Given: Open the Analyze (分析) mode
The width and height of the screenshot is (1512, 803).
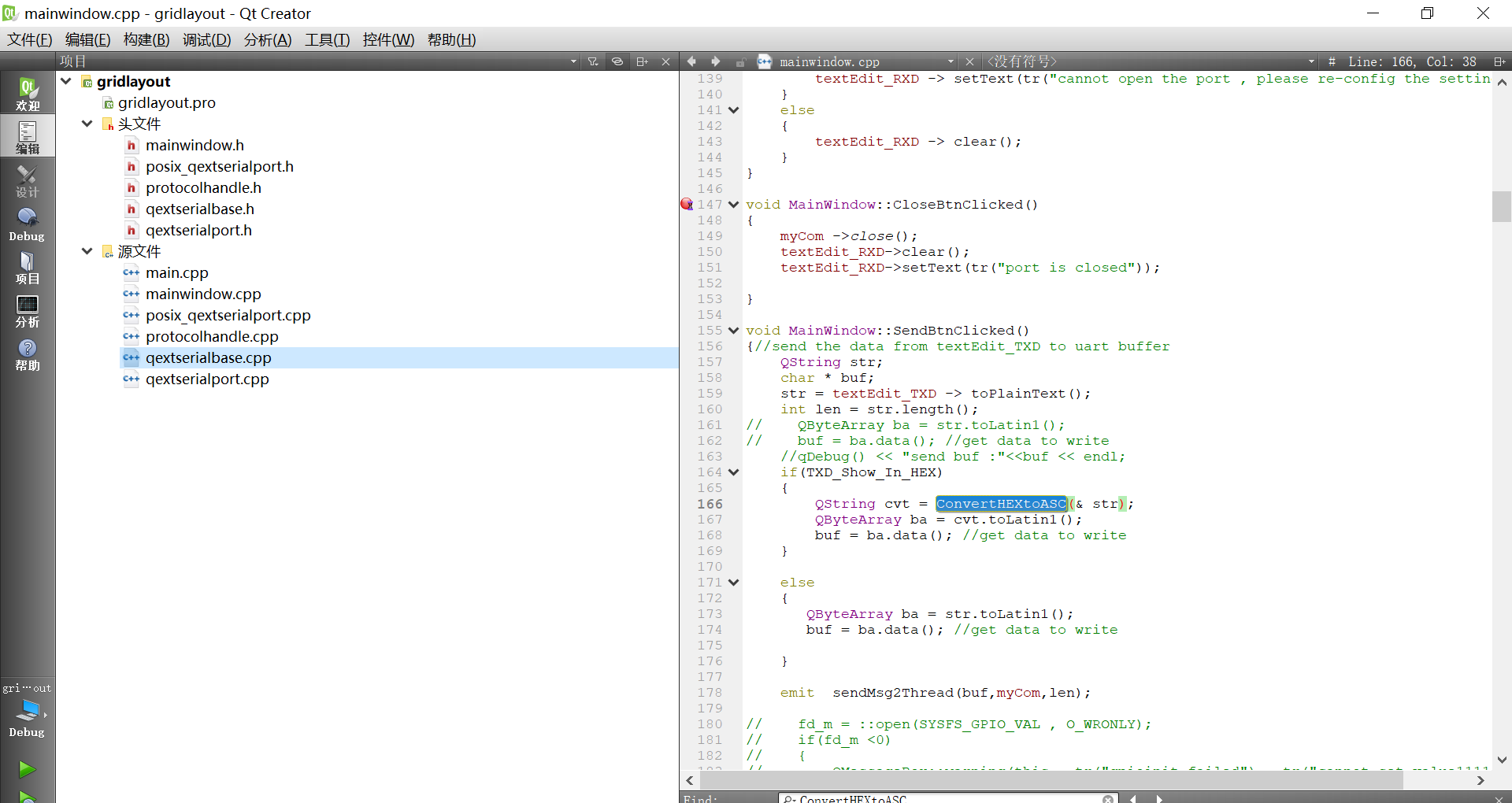Looking at the screenshot, I should point(28,310).
